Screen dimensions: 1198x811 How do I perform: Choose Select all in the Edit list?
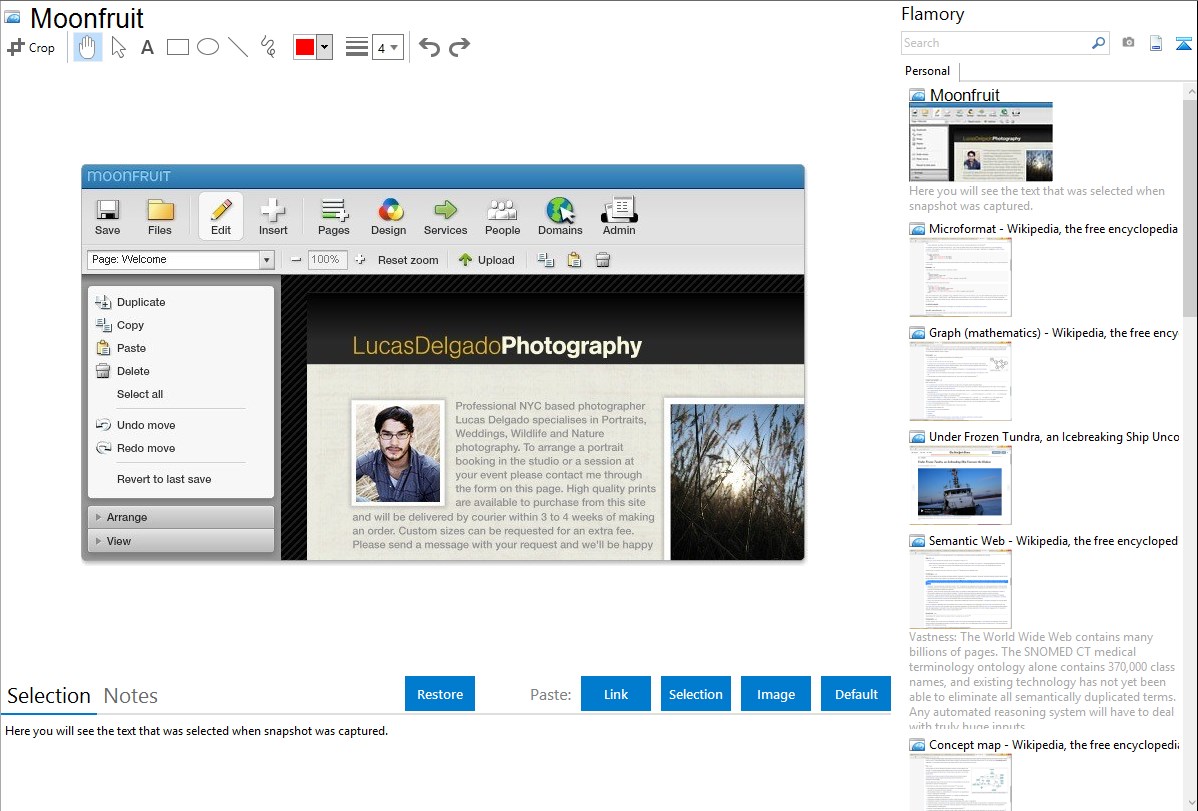[140, 394]
